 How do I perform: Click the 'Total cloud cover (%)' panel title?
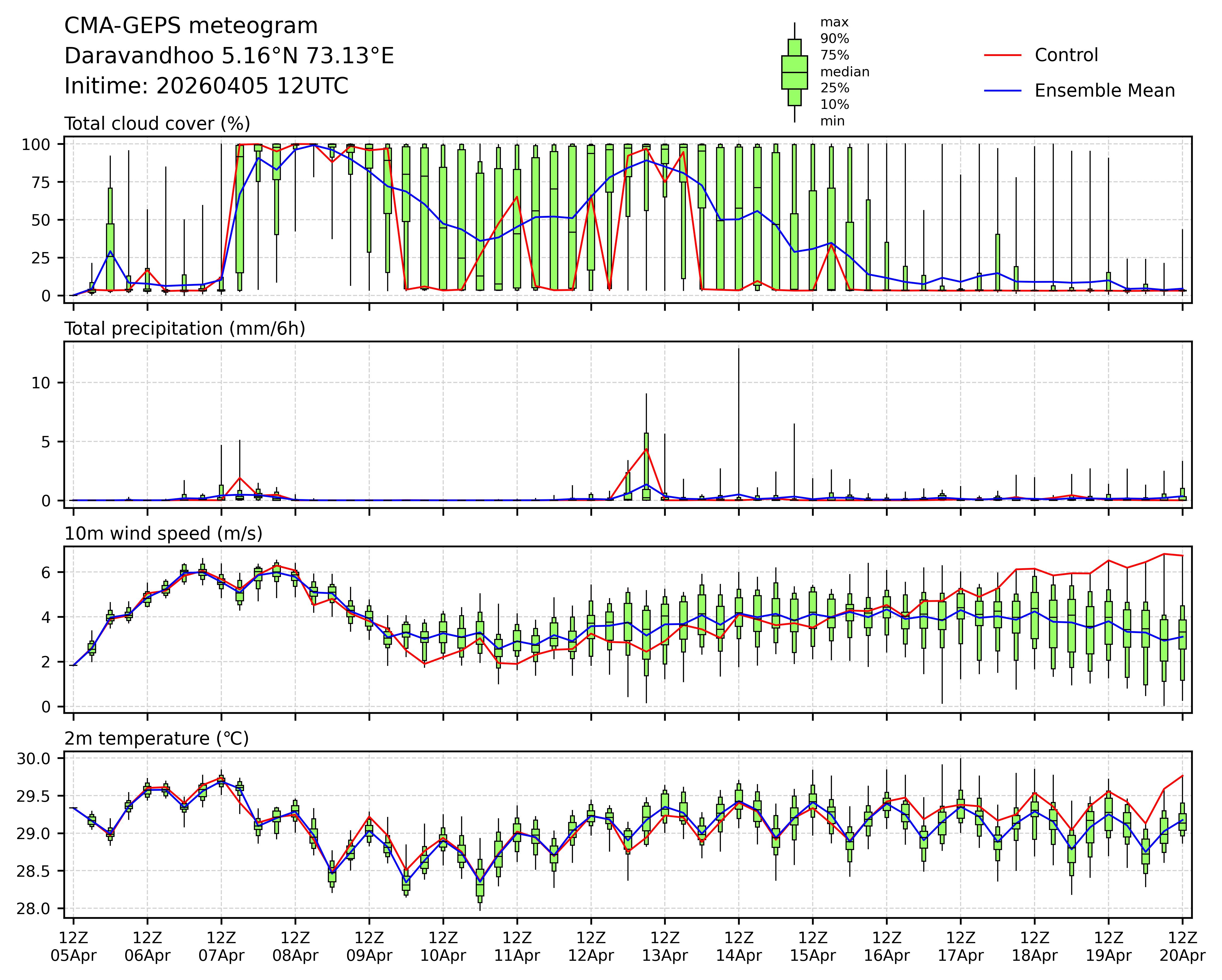pyautogui.click(x=157, y=124)
